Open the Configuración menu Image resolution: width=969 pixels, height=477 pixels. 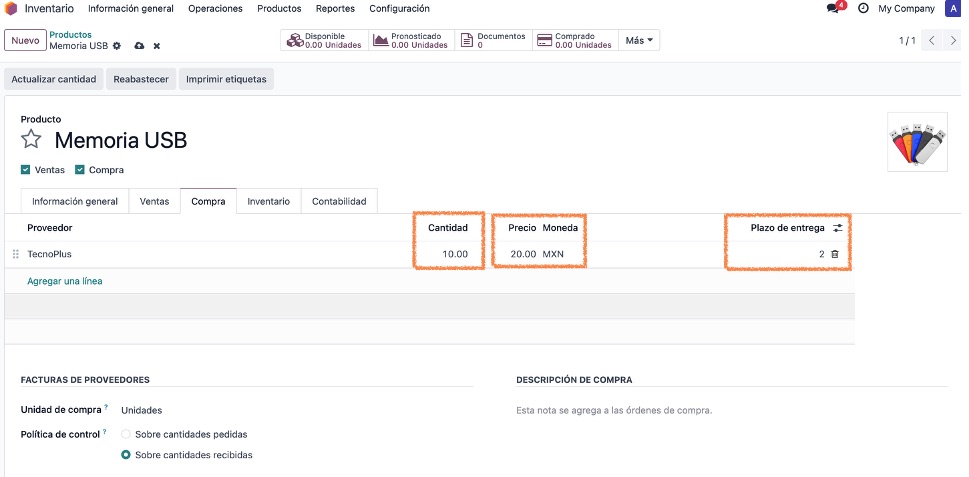(399, 9)
